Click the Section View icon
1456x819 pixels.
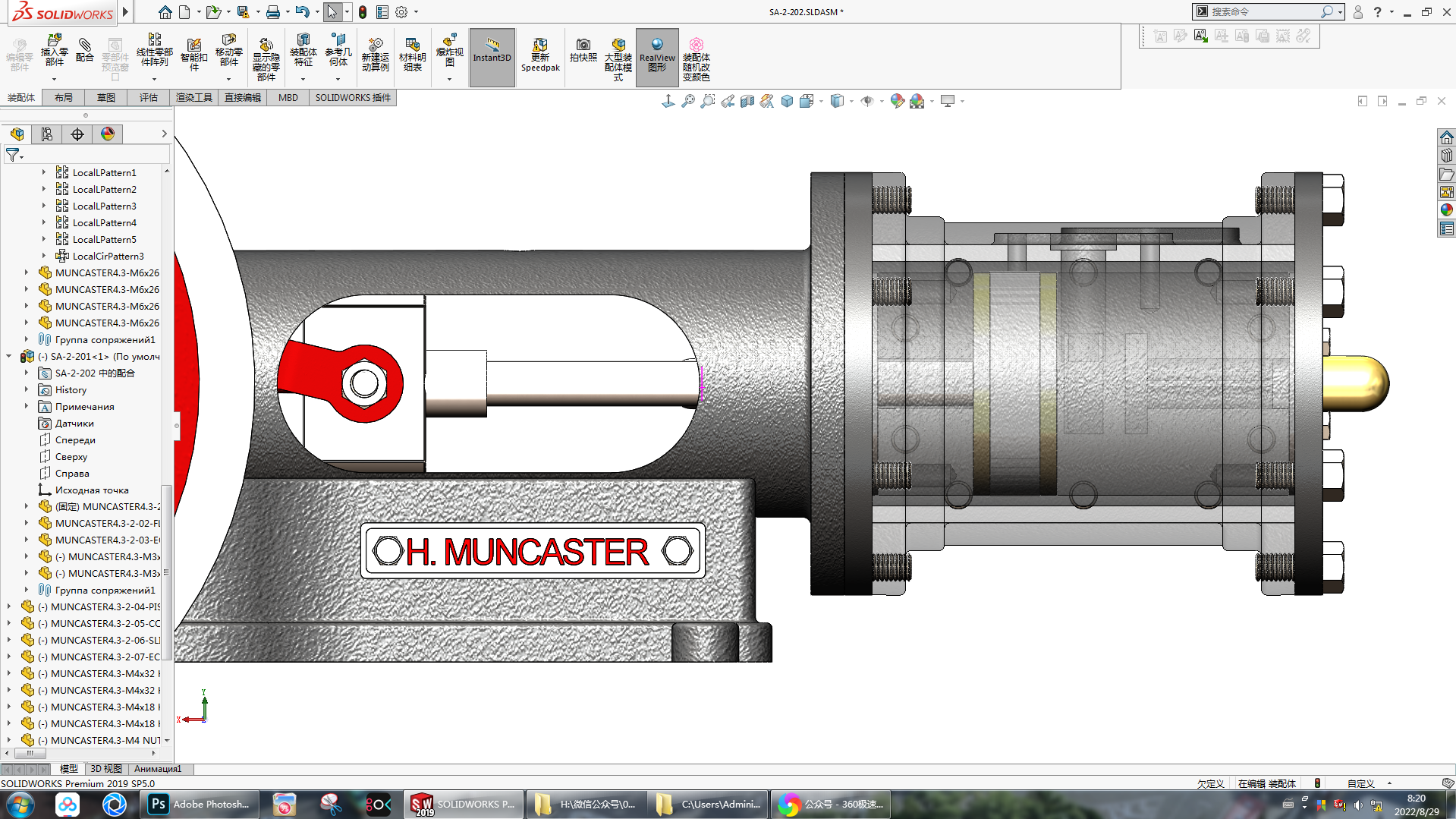747,101
